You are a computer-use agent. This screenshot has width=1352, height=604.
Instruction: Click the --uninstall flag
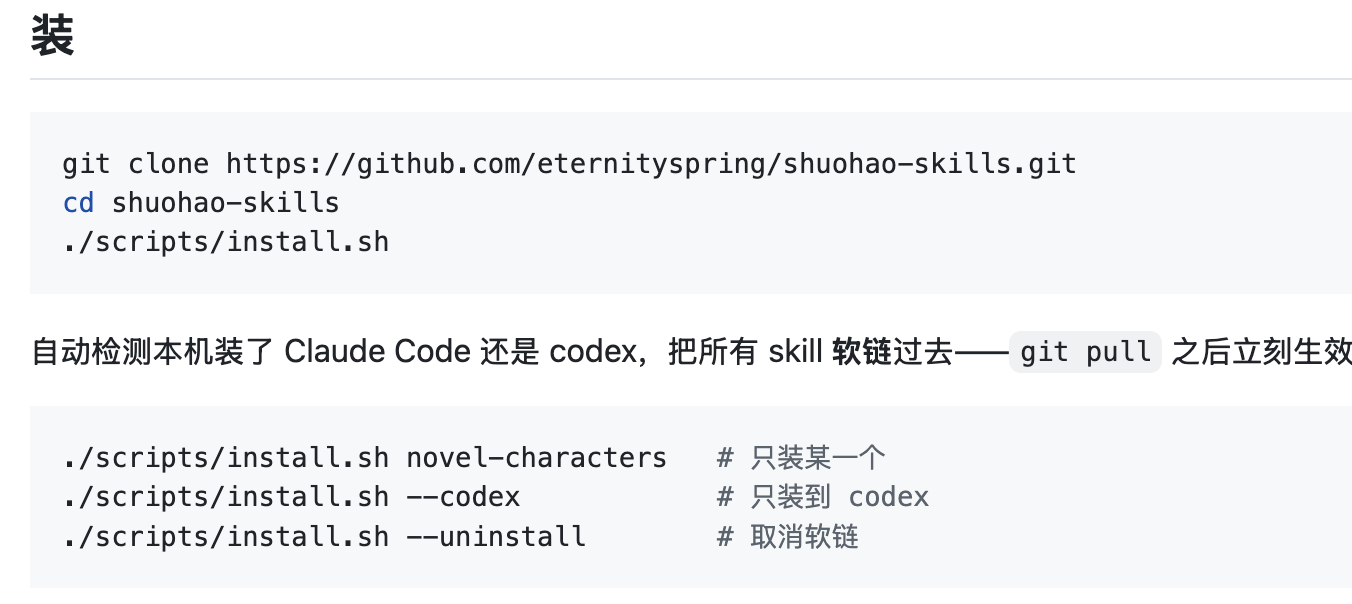click(496, 536)
